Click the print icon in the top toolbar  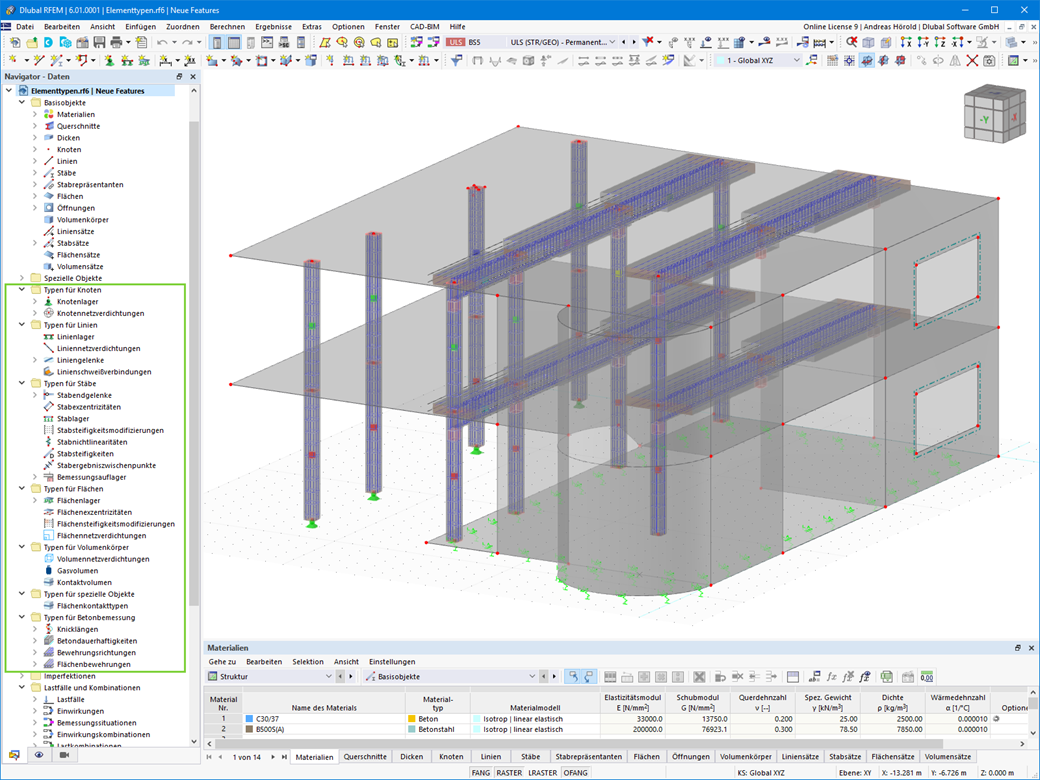(x=116, y=42)
